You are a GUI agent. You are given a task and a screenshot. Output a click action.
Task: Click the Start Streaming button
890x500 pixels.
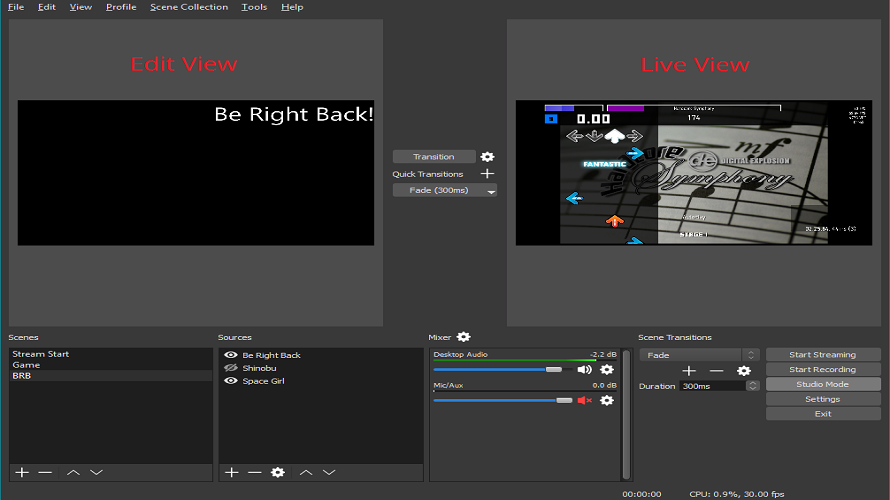point(822,355)
